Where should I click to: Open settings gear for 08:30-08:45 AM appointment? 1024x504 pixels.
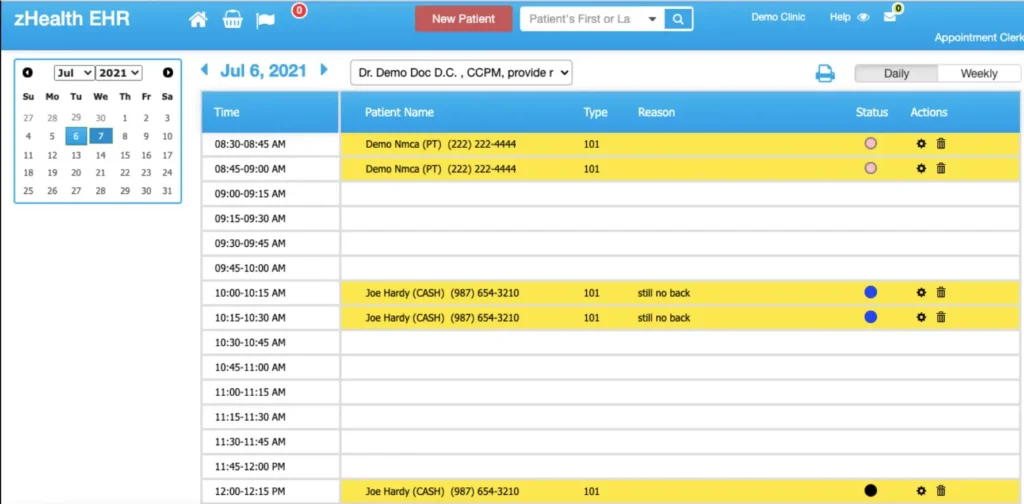(x=921, y=144)
